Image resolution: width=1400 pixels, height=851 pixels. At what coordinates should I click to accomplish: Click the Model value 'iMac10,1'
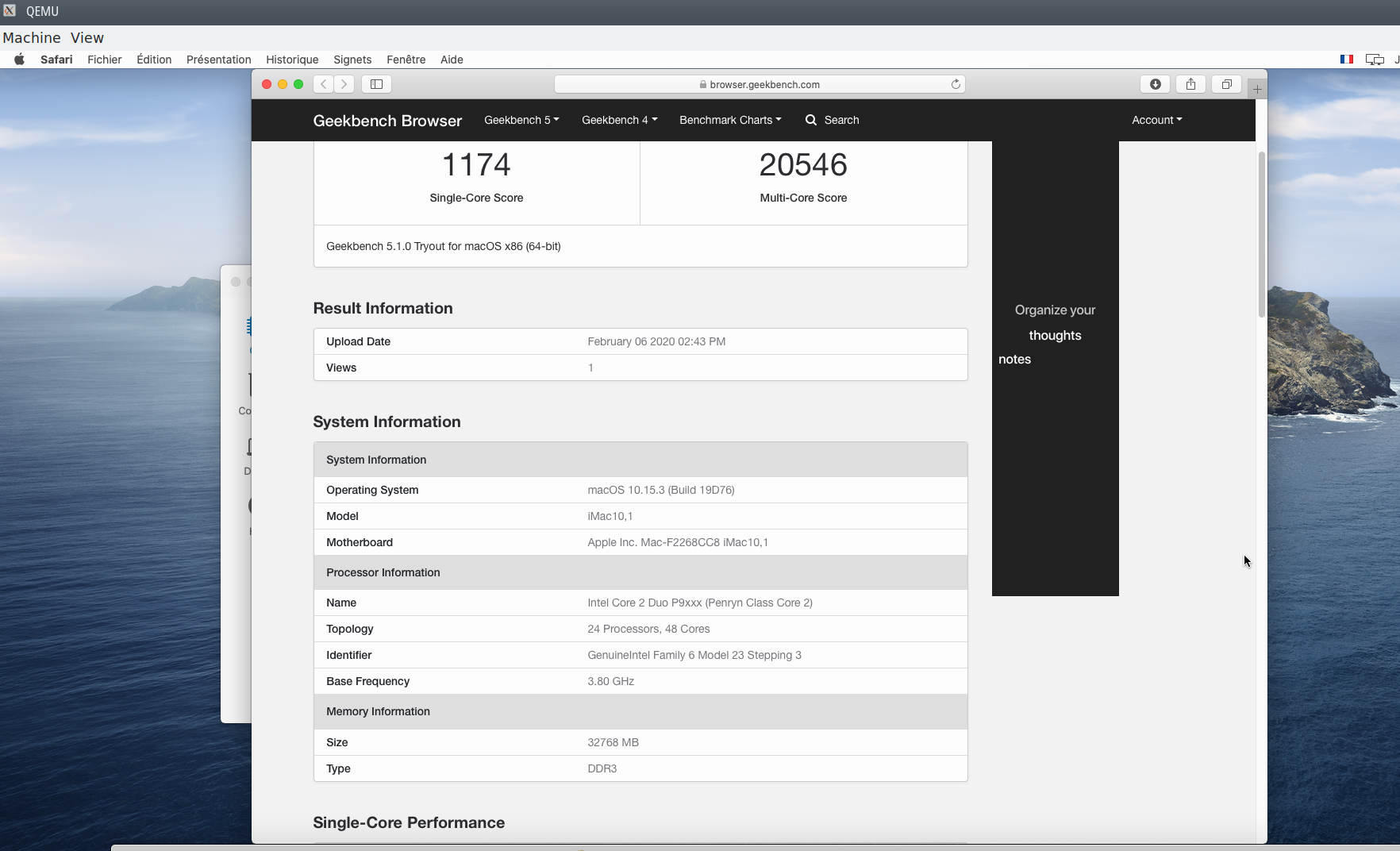[610, 516]
